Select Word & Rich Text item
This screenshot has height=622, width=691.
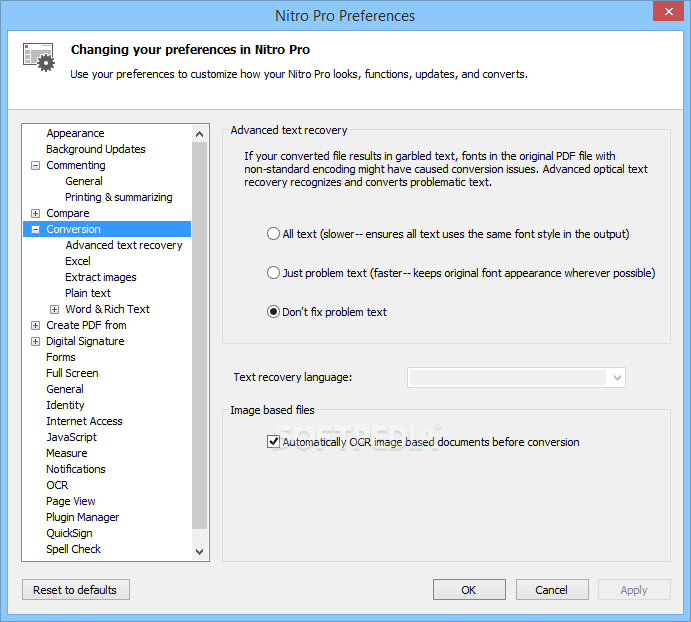tap(108, 309)
